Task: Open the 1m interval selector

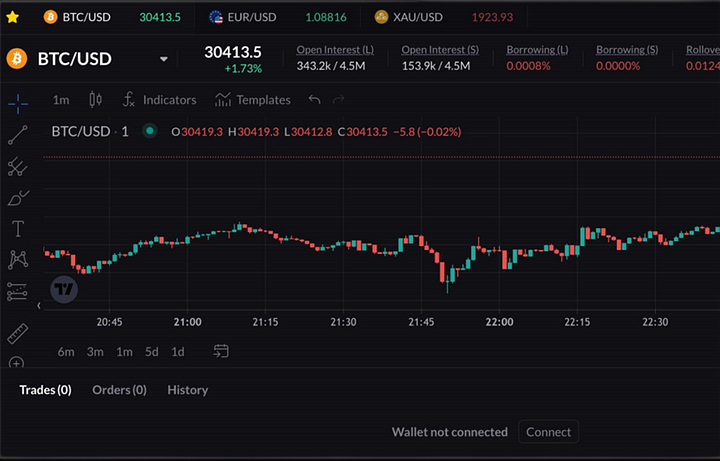Action: [x=61, y=100]
